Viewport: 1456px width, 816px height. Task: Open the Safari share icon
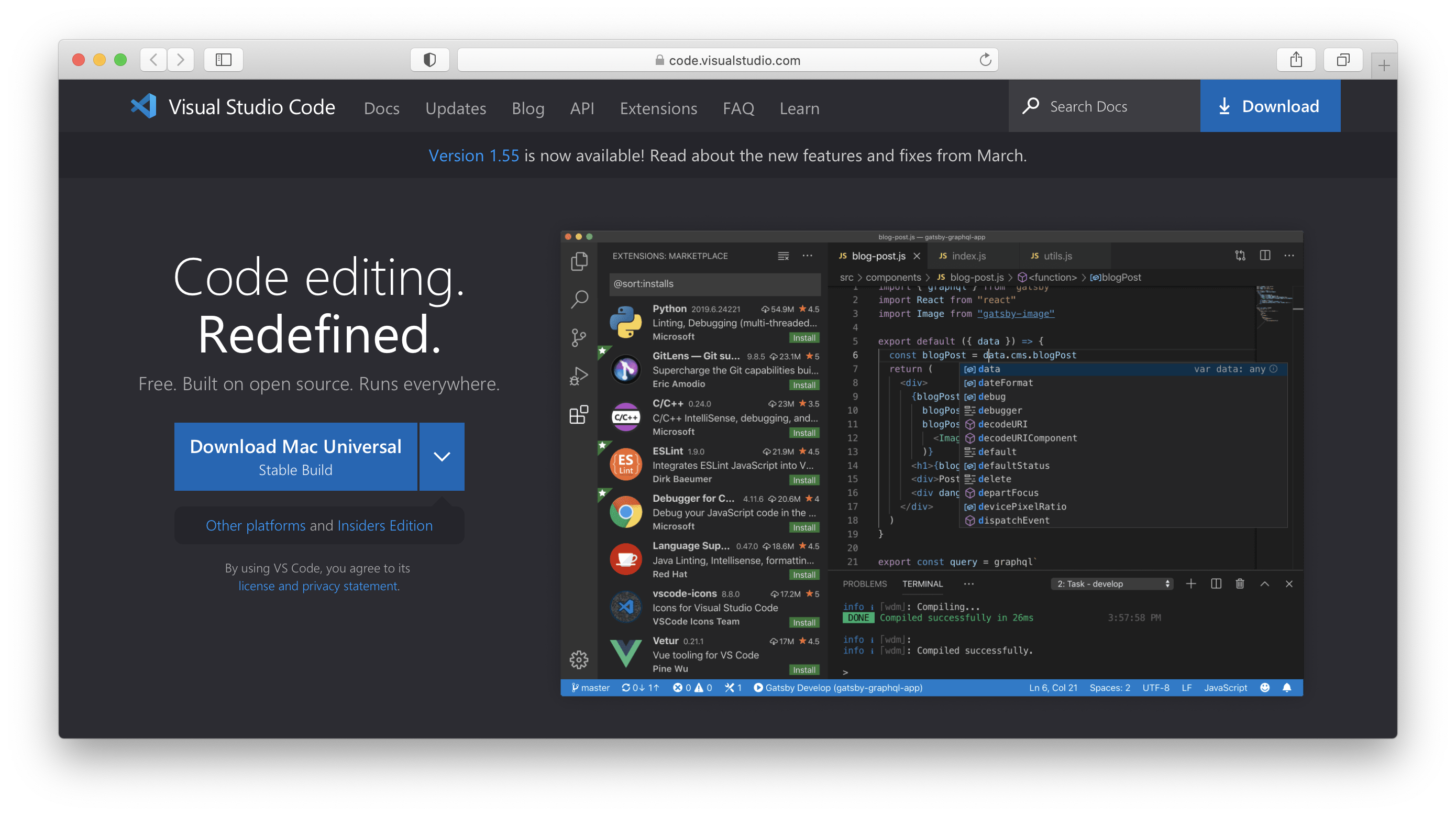click(1296, 59)
